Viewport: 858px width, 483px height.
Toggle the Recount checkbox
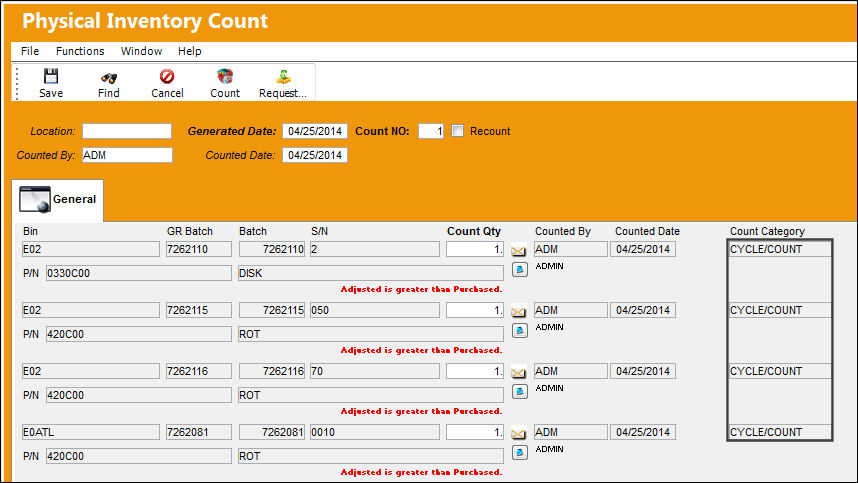tap(457, 131)
